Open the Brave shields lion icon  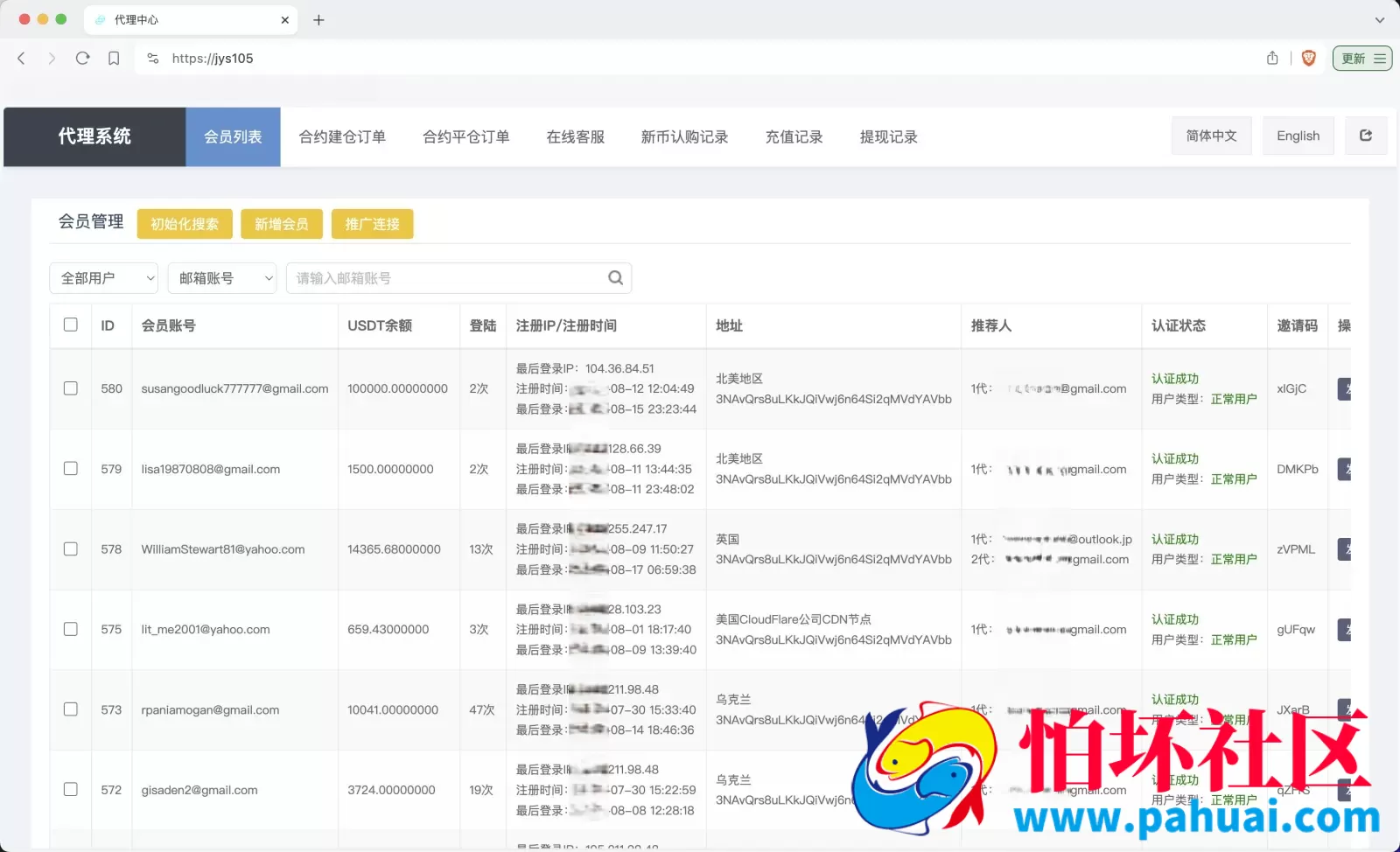click(1309, 59)
